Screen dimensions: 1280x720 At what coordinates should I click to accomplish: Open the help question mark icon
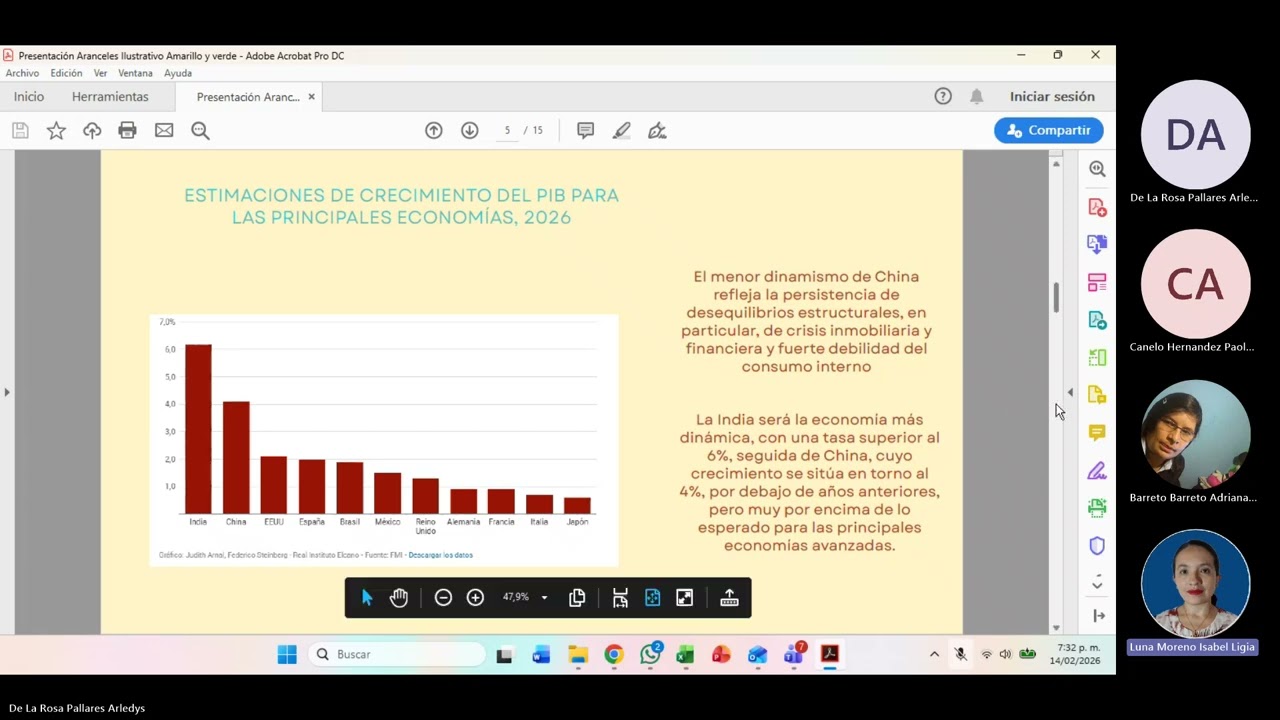pos(943,96)
